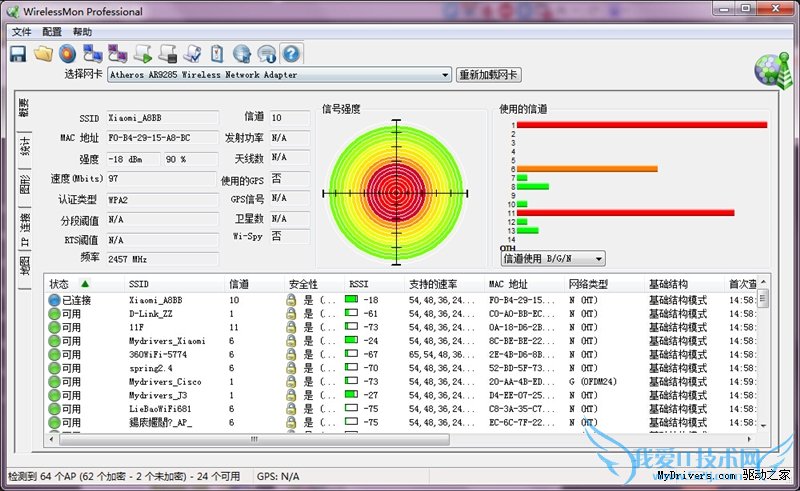This screenshot has width=800, height=491.
Task: Expand the 信道使用 B/G/N dropdown
Action: tap(552, 259)
